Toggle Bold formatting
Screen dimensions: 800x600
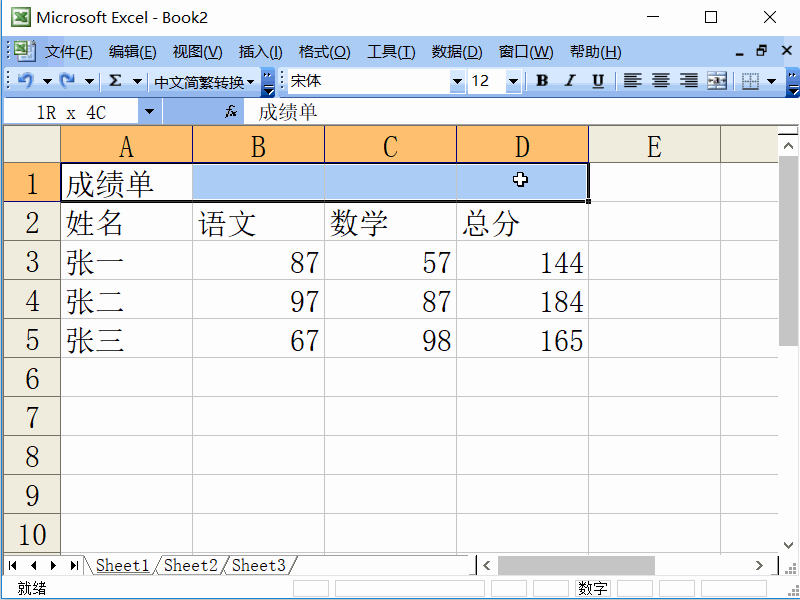542,81
